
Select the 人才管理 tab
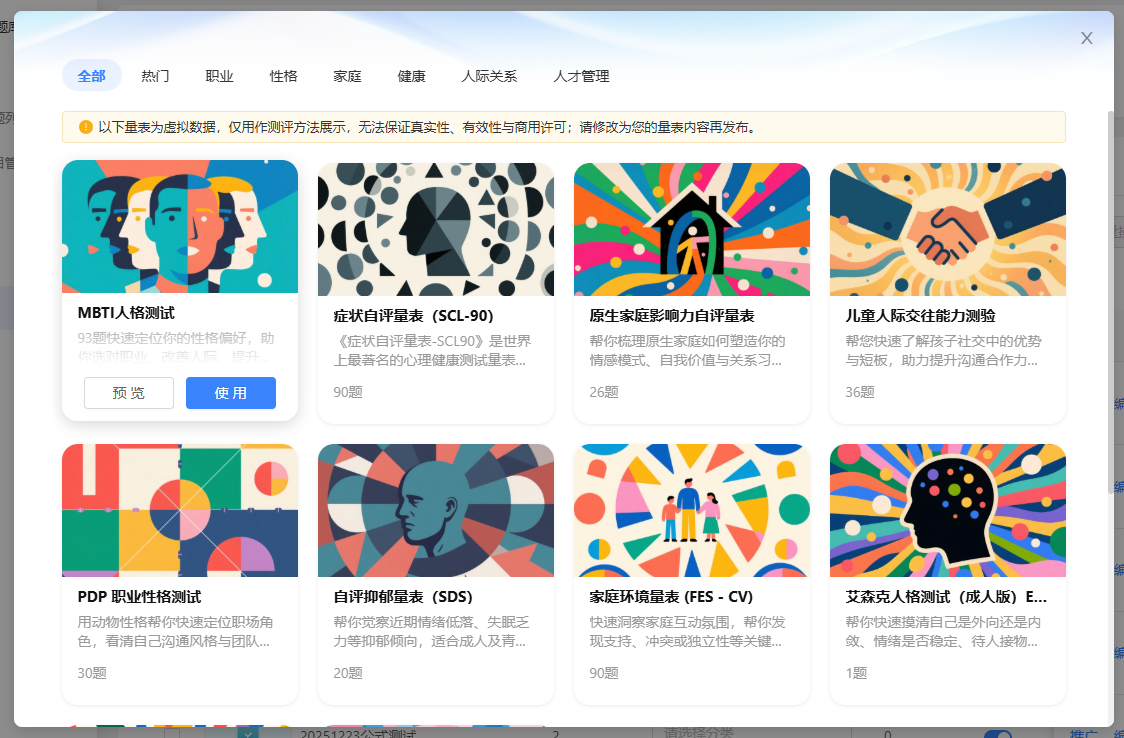pos(581,76)
